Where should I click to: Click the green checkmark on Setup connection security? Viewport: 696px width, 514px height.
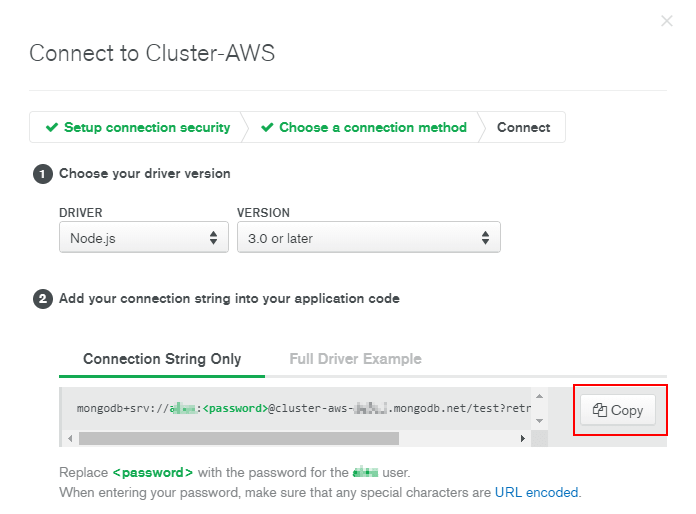pos(51,127)
